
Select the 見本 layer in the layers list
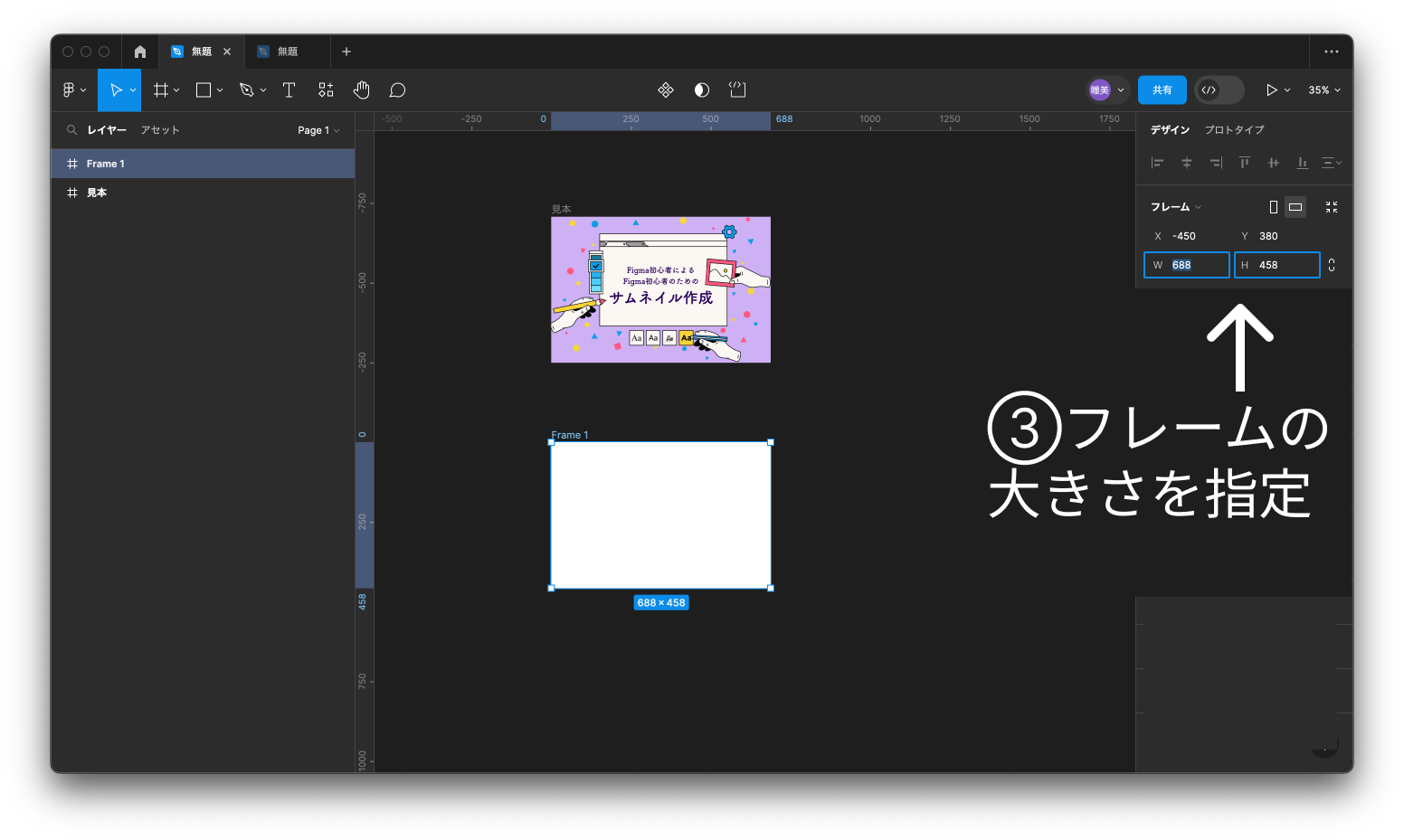point(97,193)
